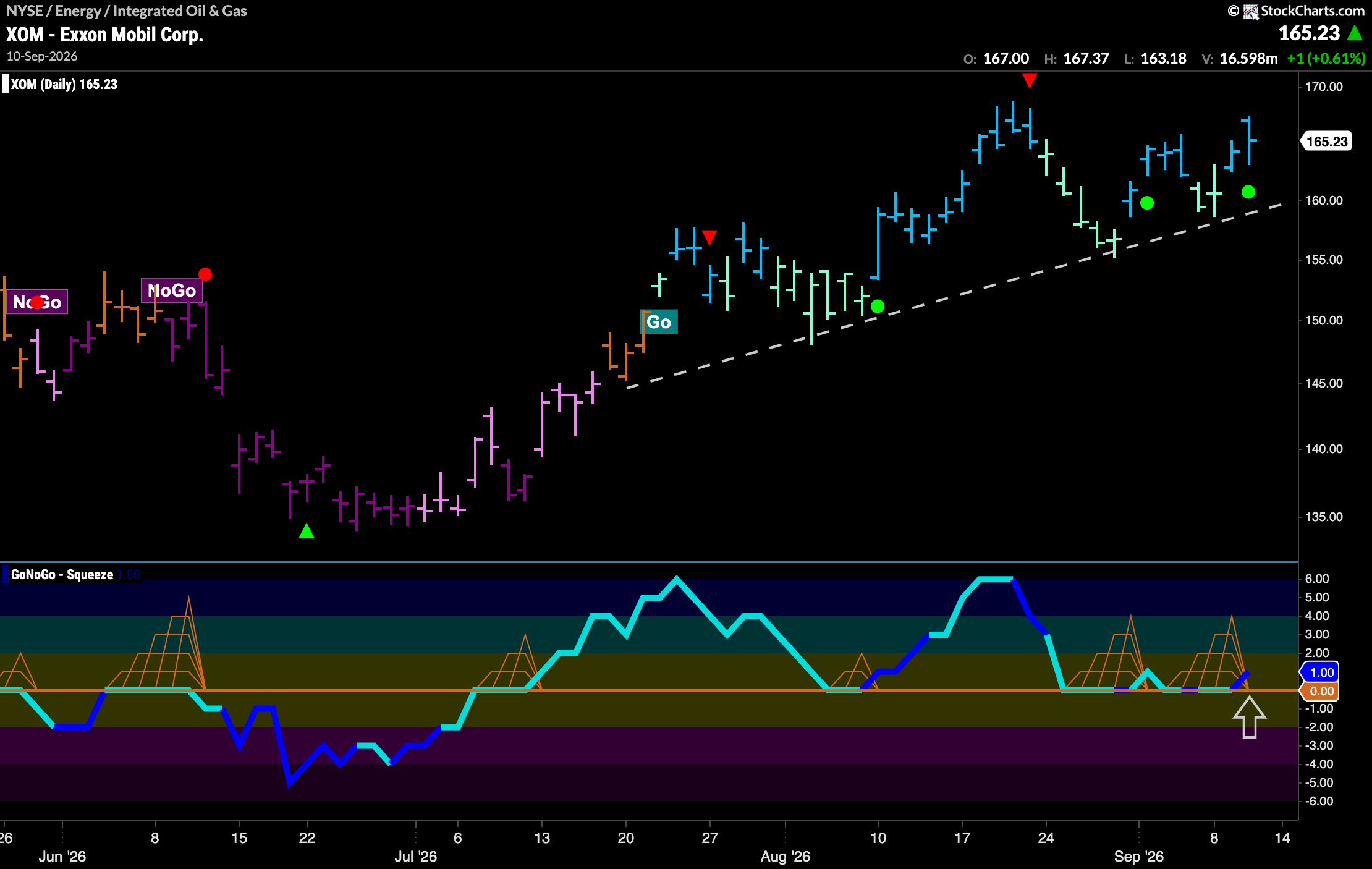Click the high value 167.37
This screenshot has height=869, width=1372.
pyautogui.click(x=1086, y=59)
